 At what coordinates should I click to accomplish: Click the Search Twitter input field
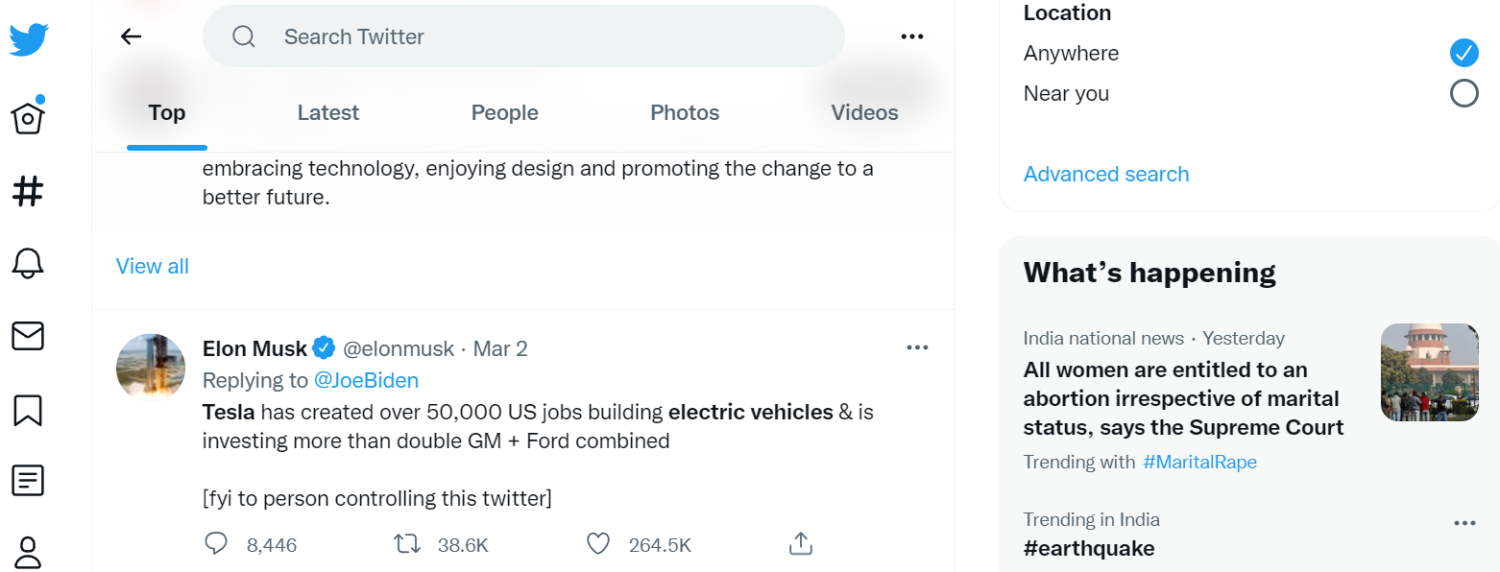coord(540,37)
